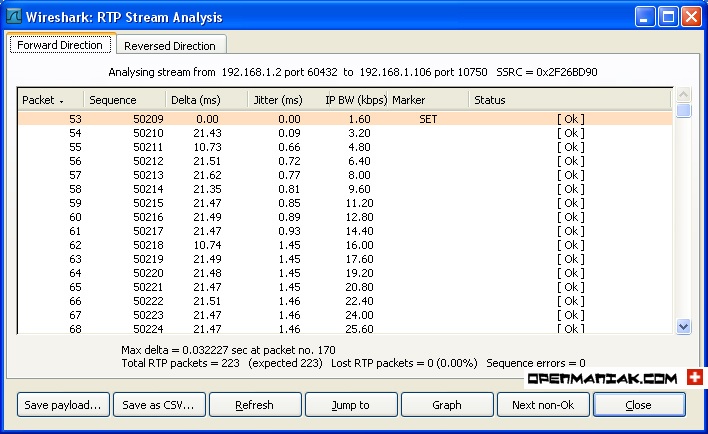Click the Jump to button
This screenshot has width=708, height=434.
[351, 405]
